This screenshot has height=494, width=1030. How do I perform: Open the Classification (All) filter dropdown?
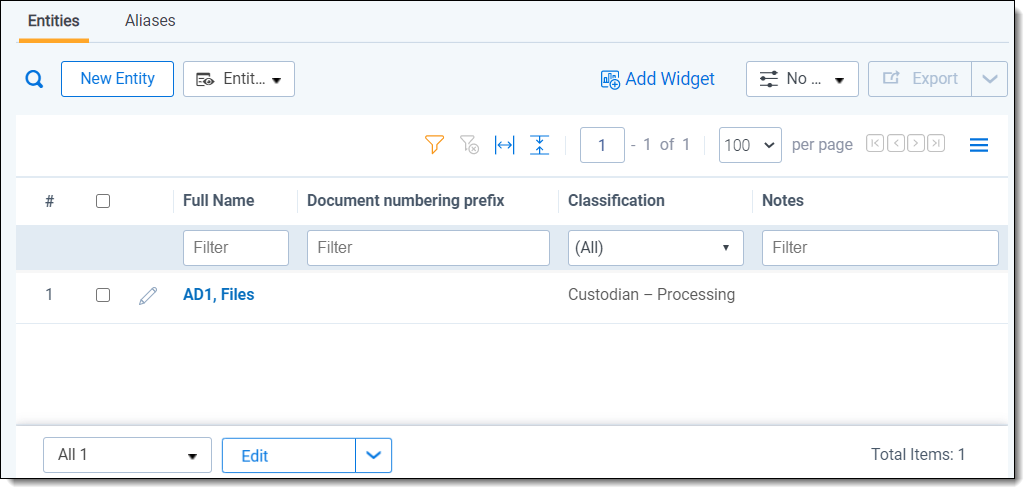point(655,248)
